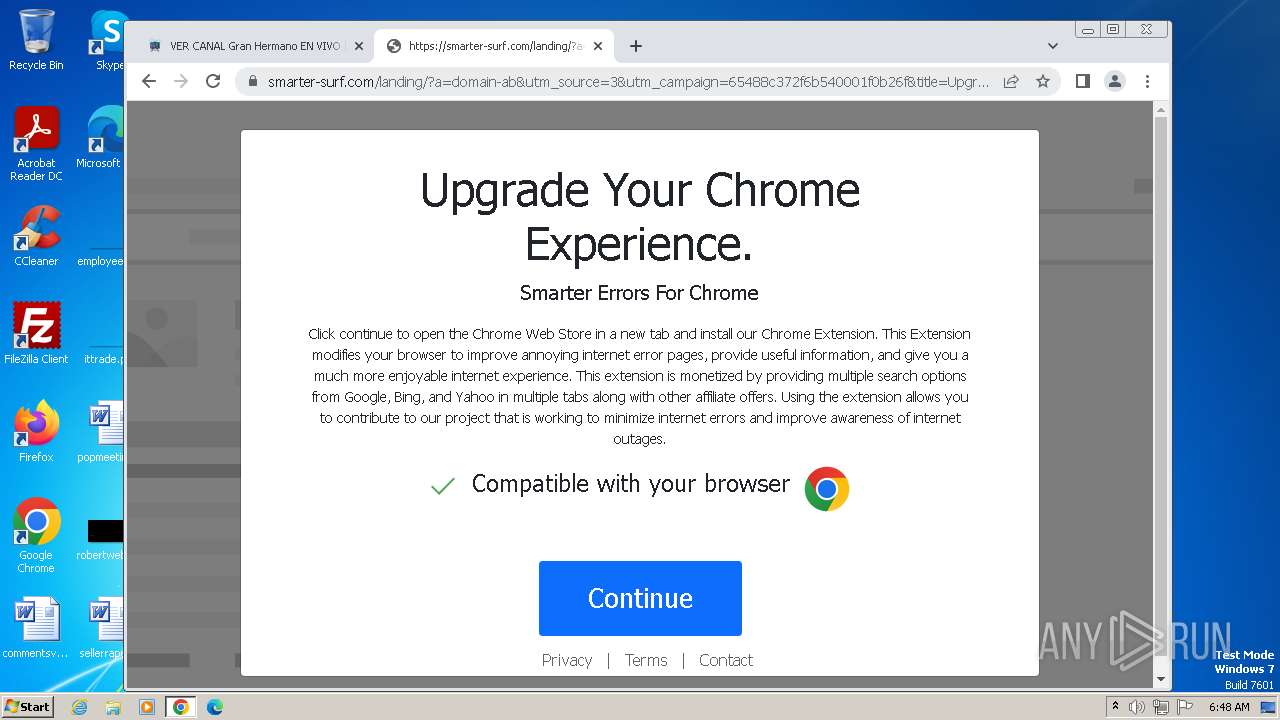The height and width of the screenshot is (720, 1280).
Task: Toggle the Chrome side panel
Action: [x=1082, y=81]
